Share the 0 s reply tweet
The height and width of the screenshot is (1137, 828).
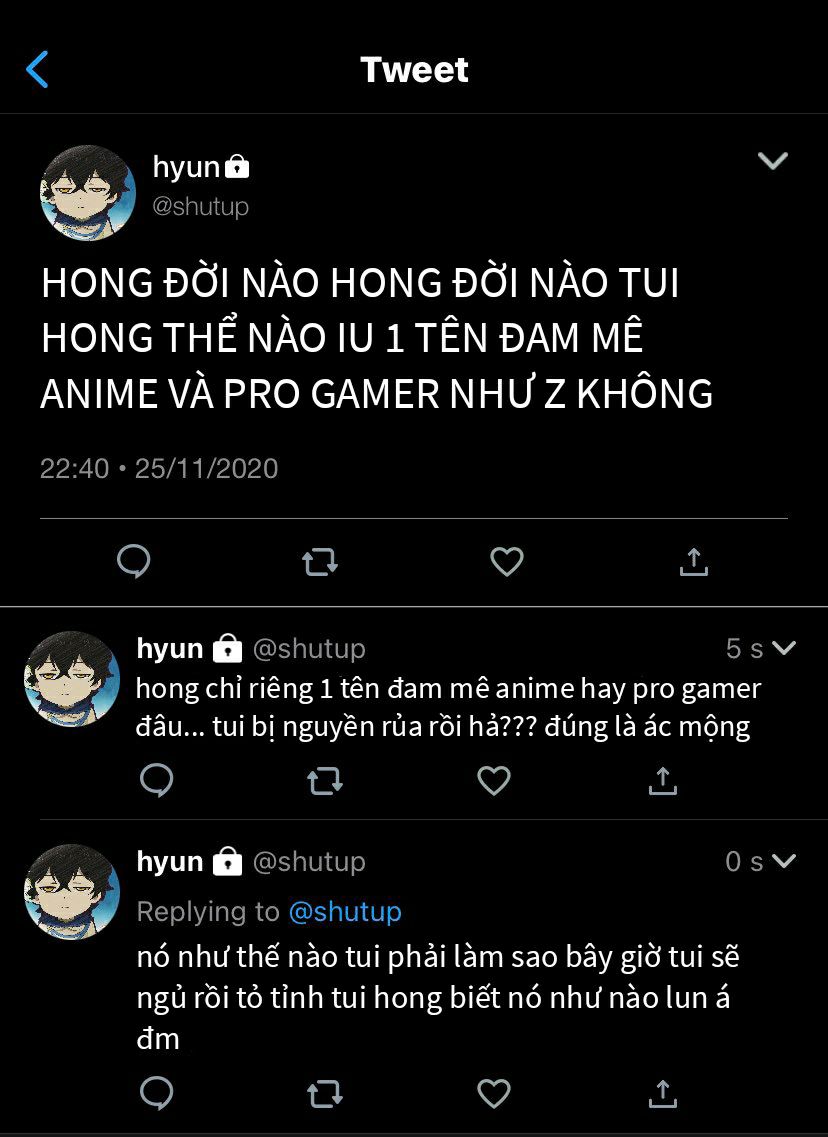pyautogui.click(x=663, y=1094)
